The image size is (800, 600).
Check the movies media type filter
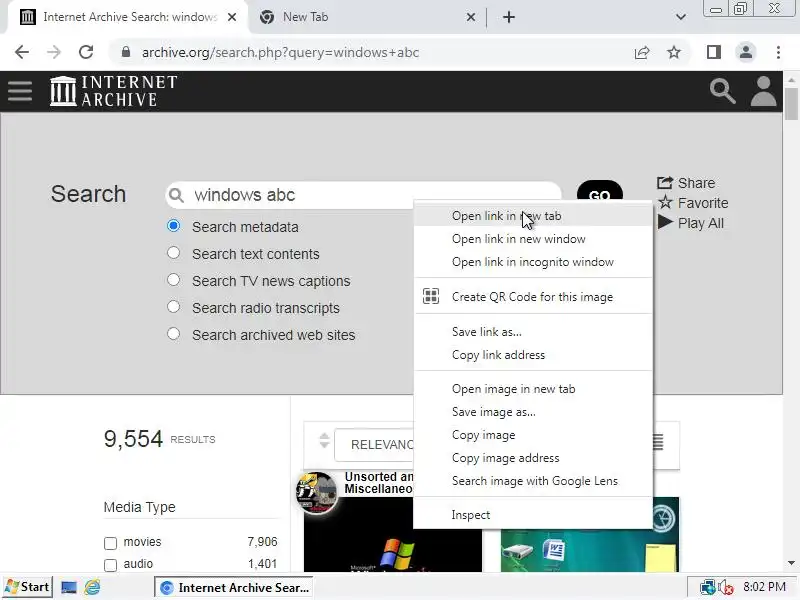(110, 543)
